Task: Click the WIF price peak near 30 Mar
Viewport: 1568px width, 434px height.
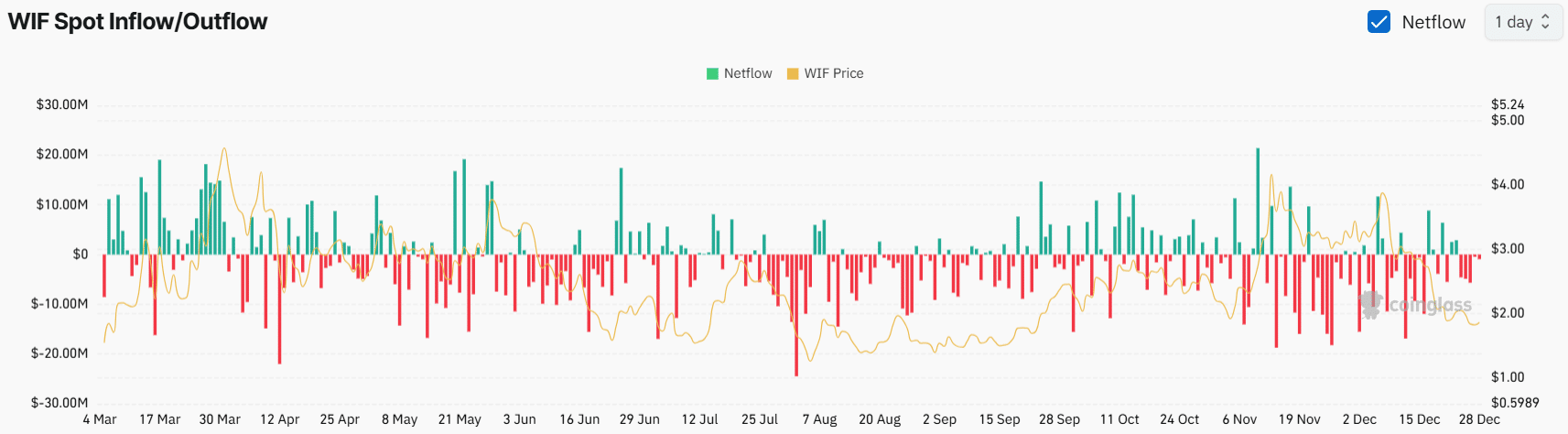Action: pos(224,149)
